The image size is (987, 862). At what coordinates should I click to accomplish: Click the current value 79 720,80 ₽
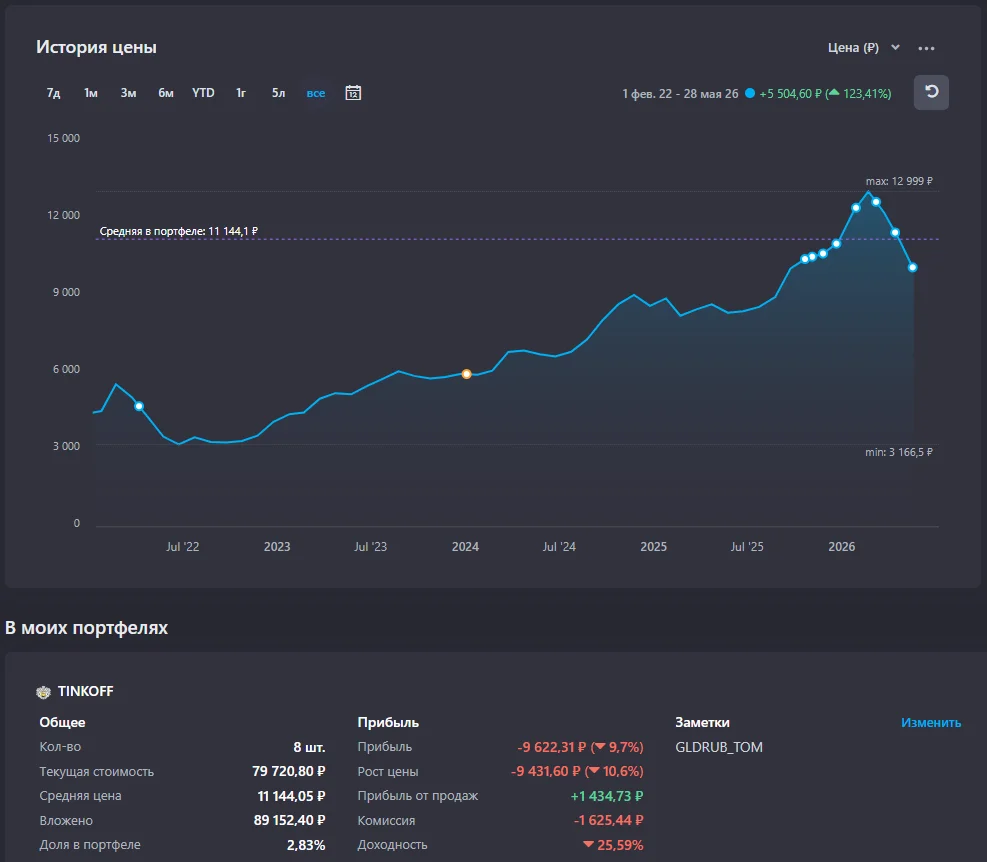coord(288,771)
